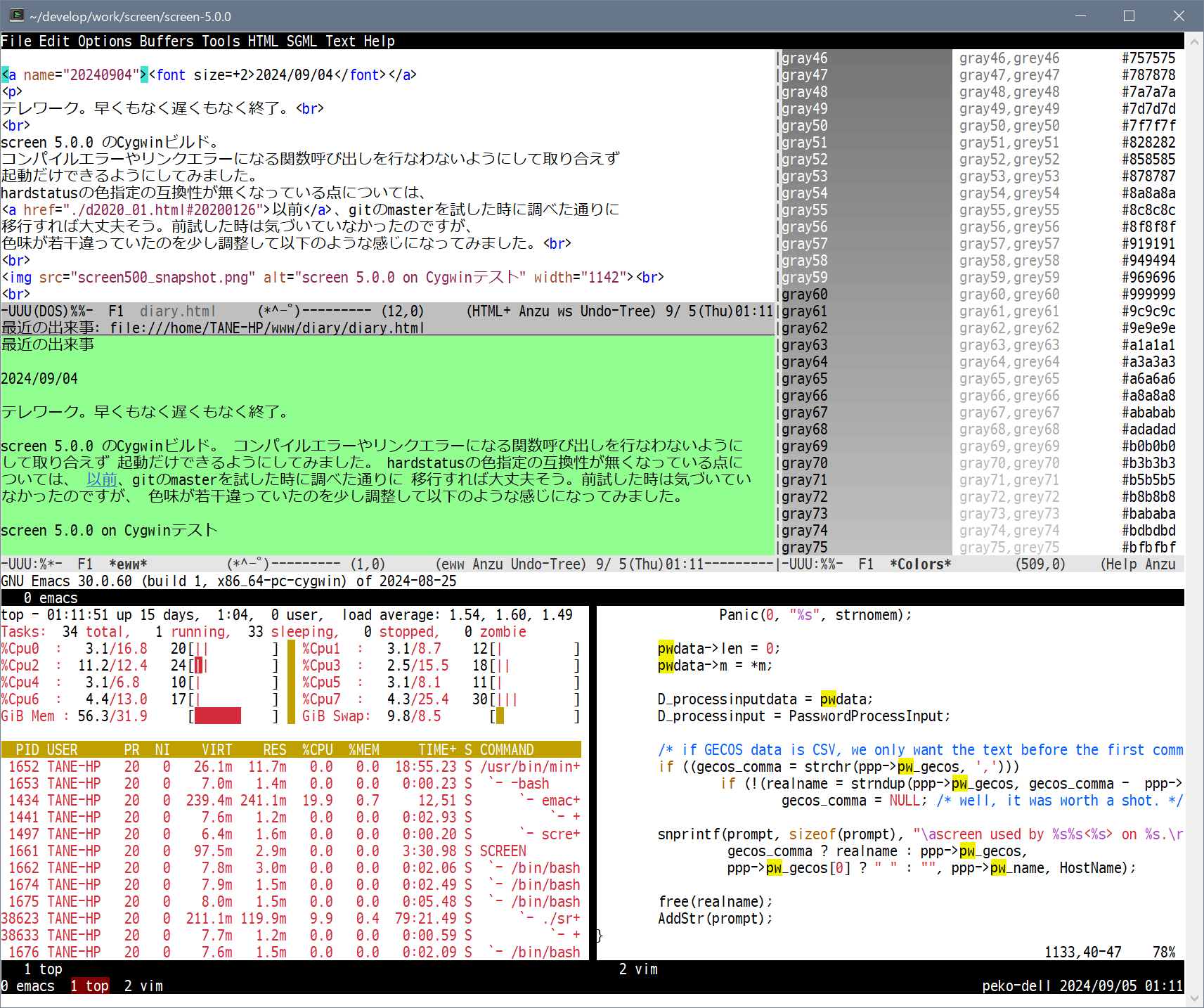Click the %CPU column header in top
The height and width of the screenshot is (1008, 1204).
[317, 750]
